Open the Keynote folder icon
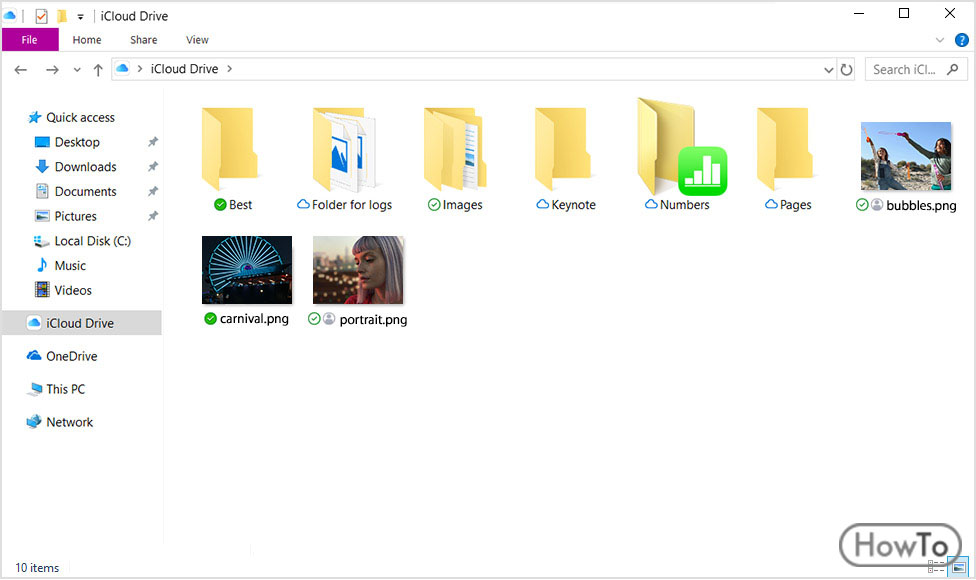 click(563, 149)
